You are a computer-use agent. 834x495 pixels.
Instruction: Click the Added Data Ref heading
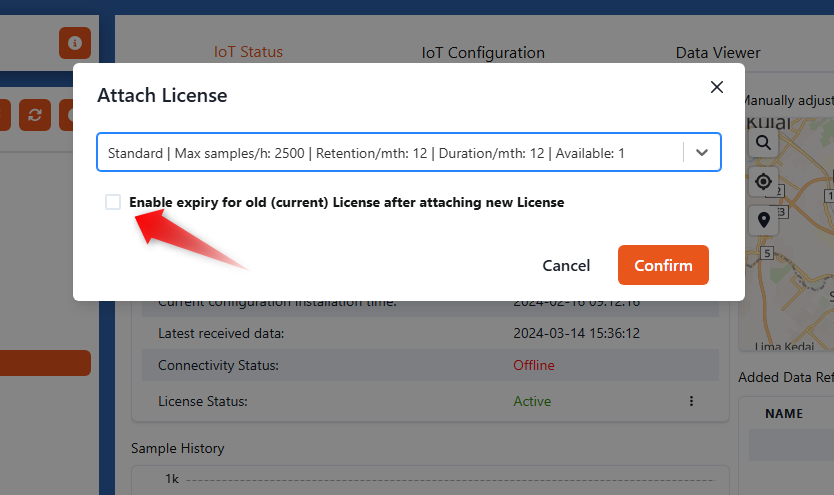click(x=786, y=377)
